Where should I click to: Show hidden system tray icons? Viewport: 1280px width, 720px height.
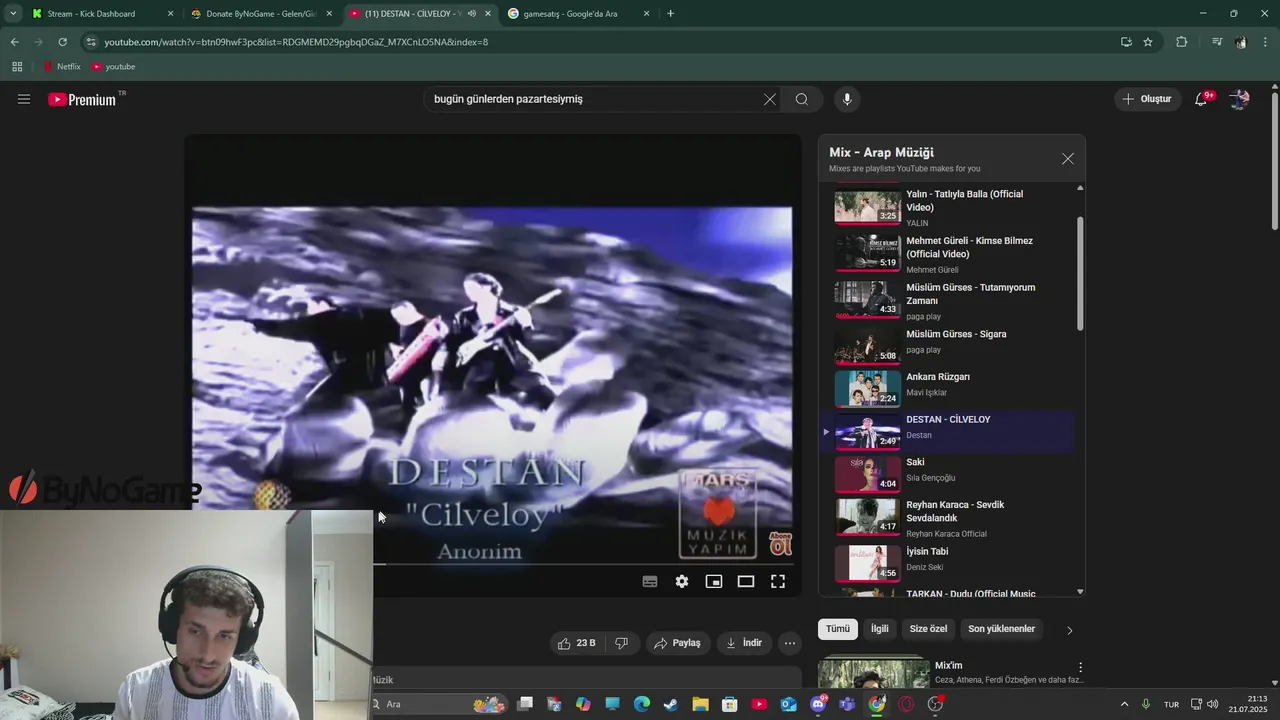pyautogui.click(x=1124, y=704)
